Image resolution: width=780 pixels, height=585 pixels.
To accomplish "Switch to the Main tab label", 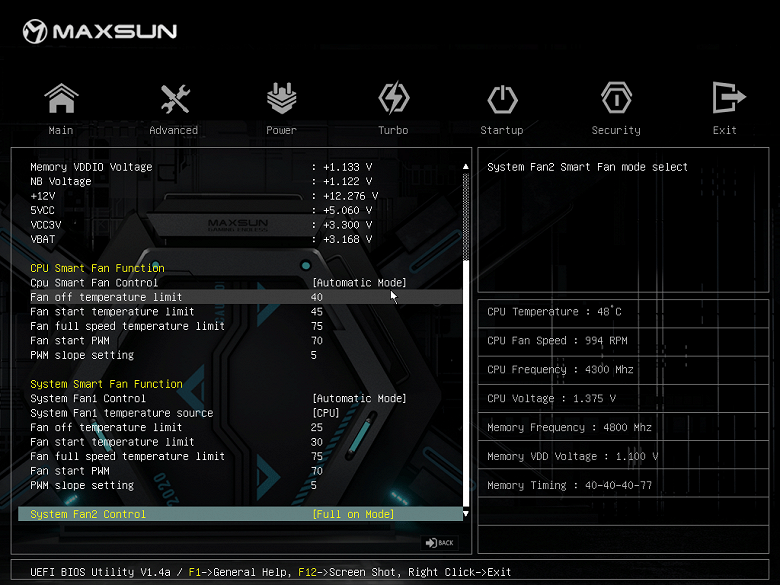I will coord(61,130).
